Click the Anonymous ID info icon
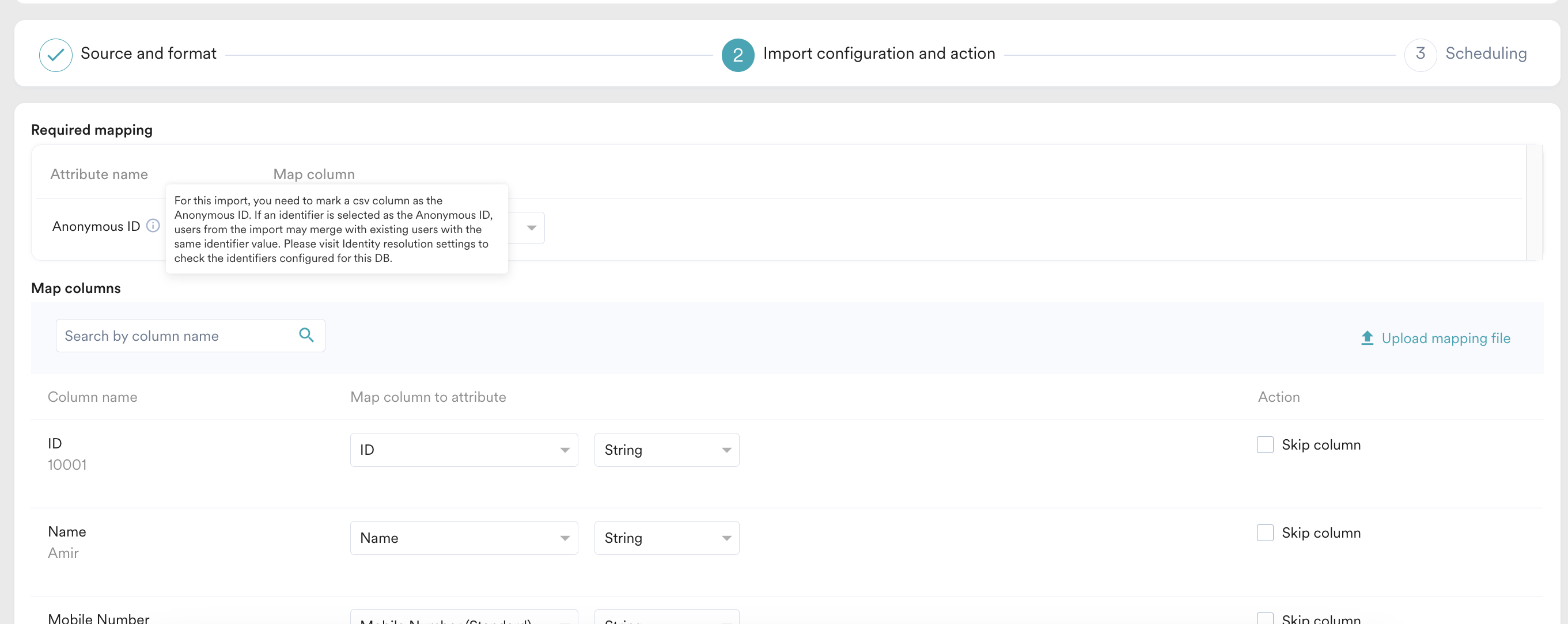The width and height of the screenshot is (1568, 624). (x=153, y=226)
